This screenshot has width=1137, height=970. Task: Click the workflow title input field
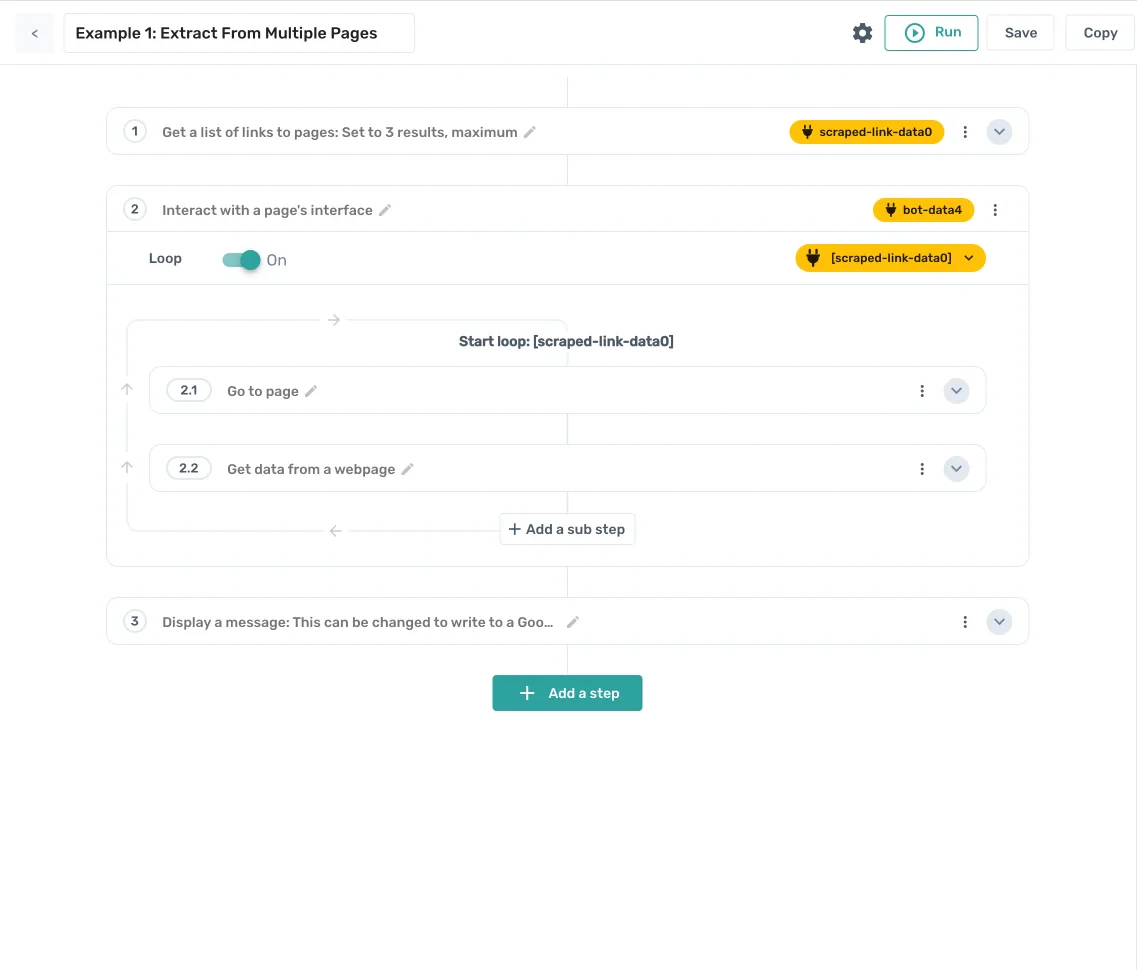pos(239,33)
